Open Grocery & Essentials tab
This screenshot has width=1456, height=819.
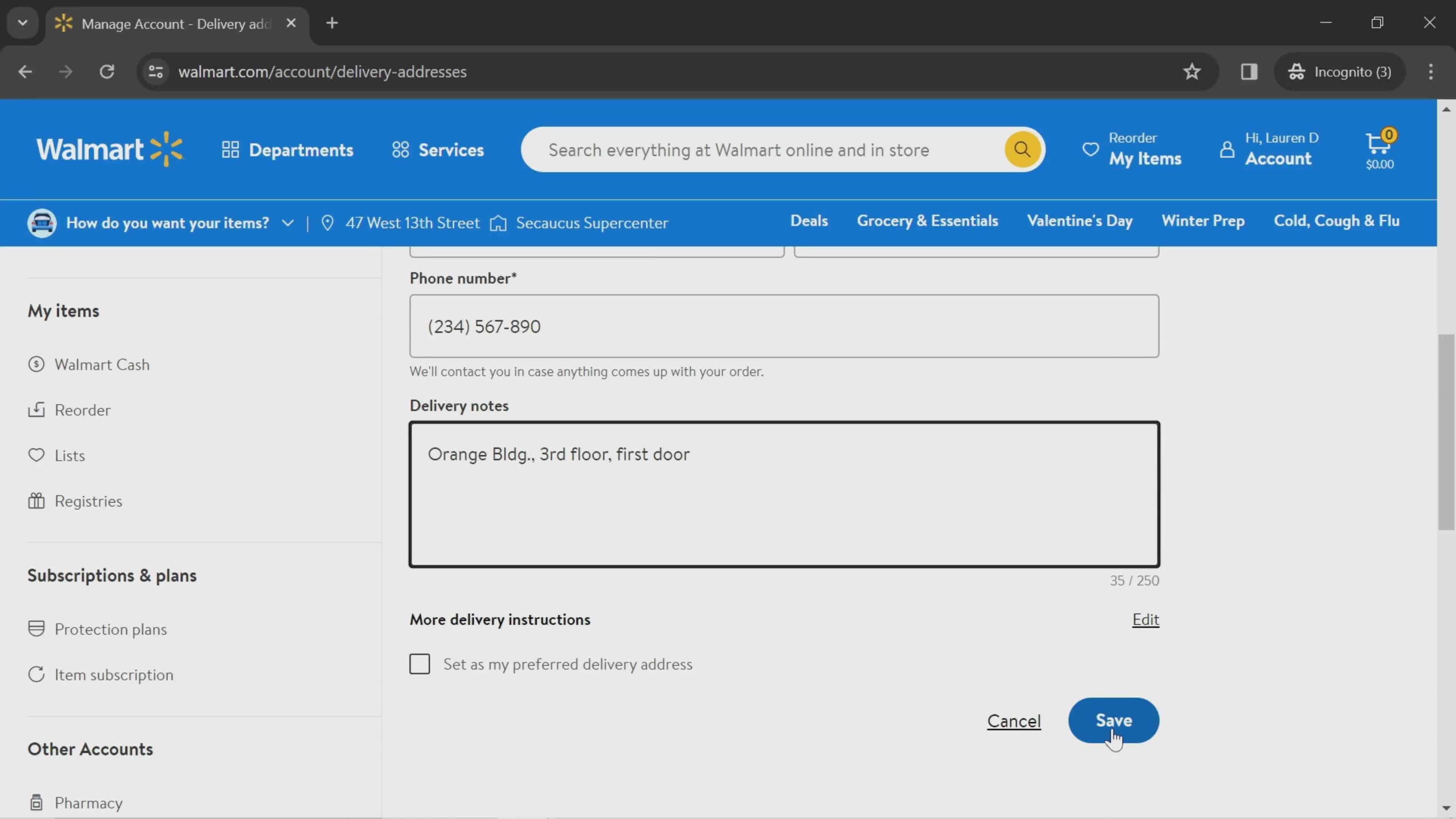tap(927, 221)
